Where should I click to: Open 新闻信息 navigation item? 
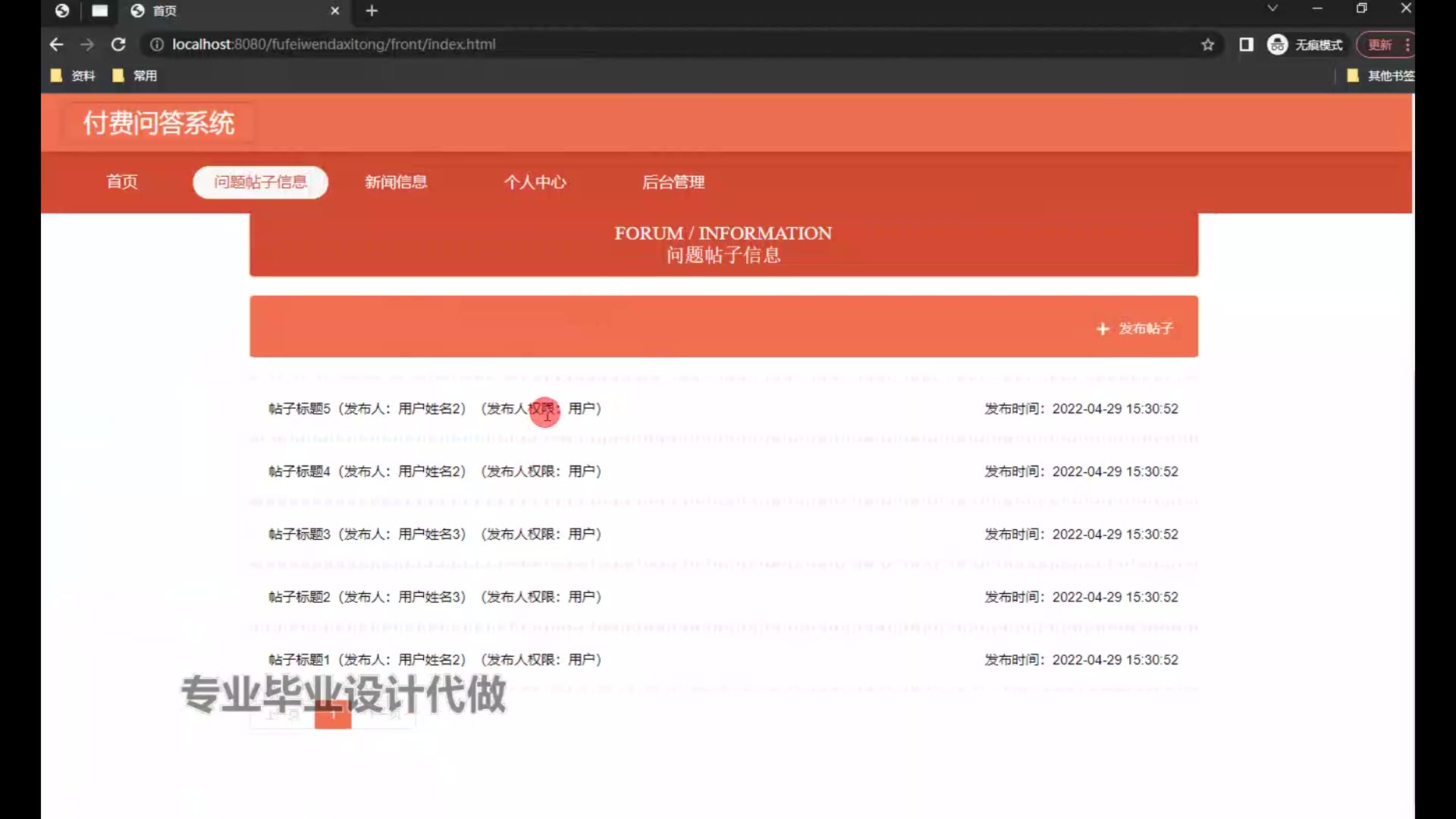[x=396, y=182]
